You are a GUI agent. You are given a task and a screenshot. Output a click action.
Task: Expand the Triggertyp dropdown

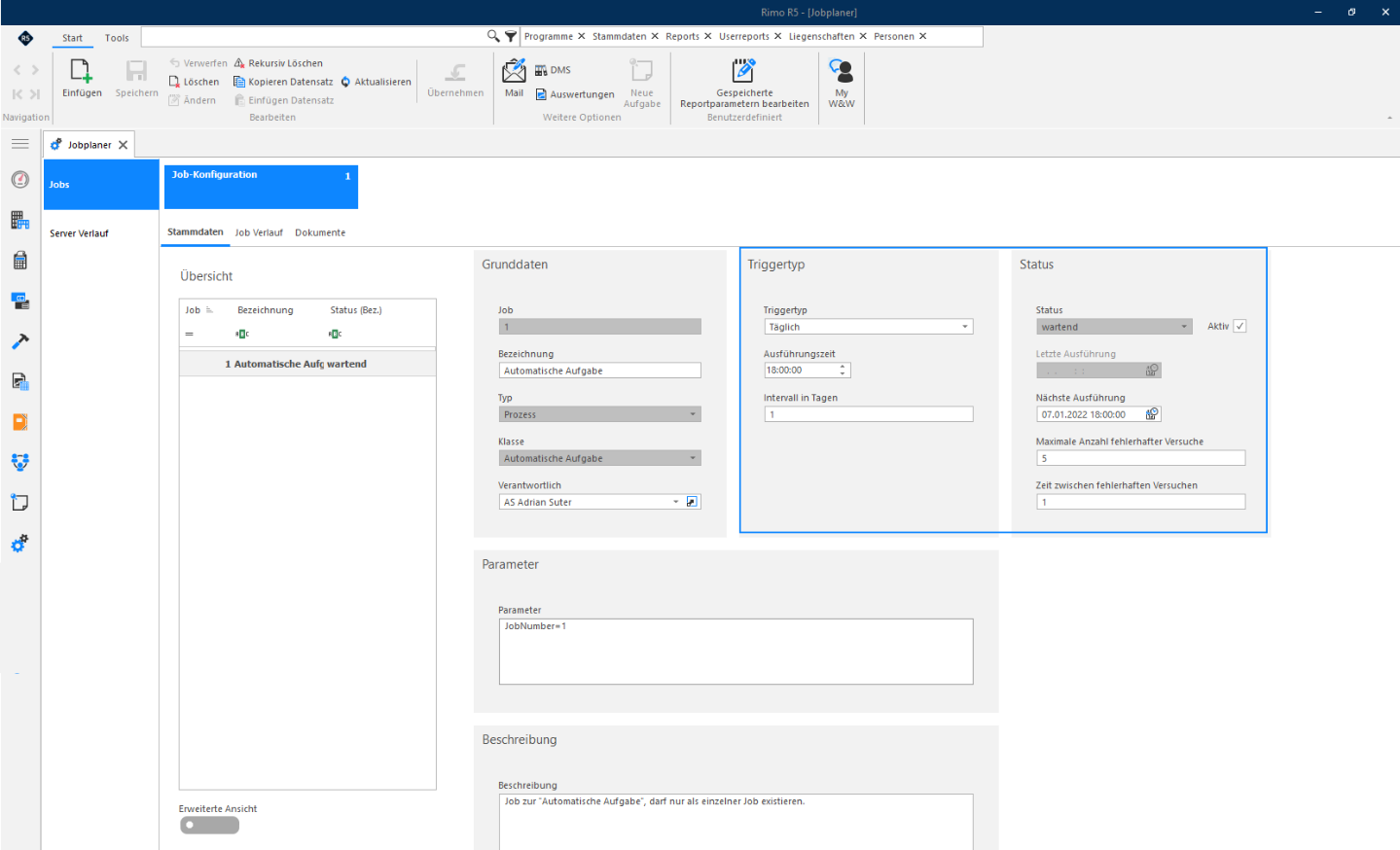[965, 327]
